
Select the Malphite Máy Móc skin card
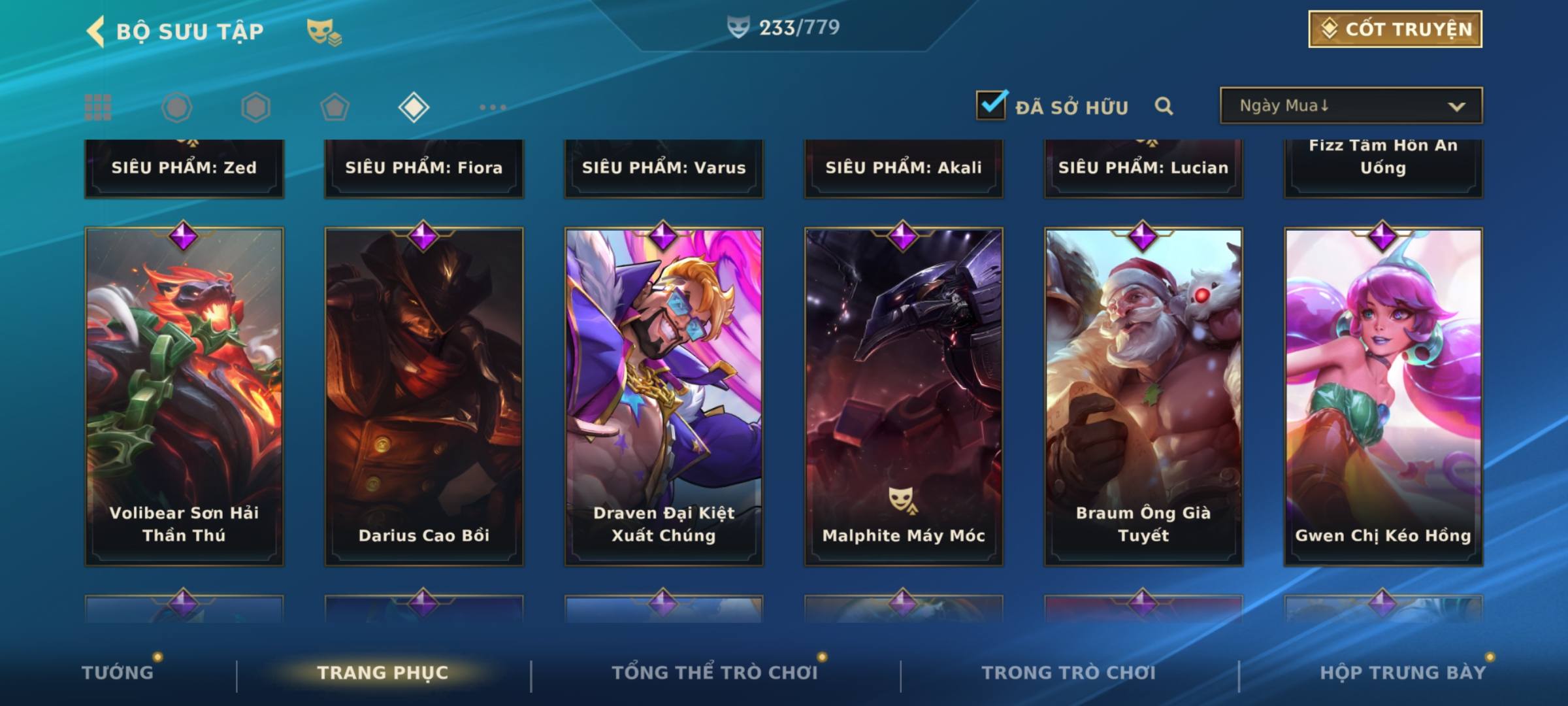point(904,396)
